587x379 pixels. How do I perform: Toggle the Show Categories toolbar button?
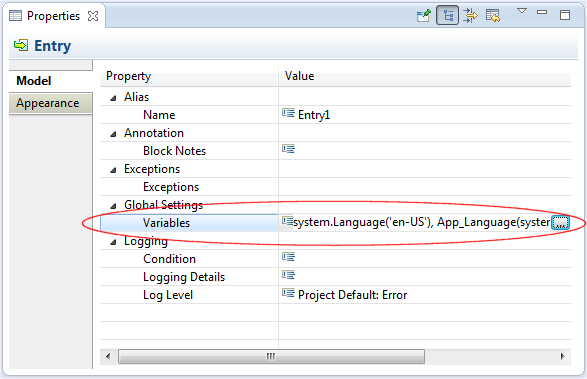click(x=447, y=16)
